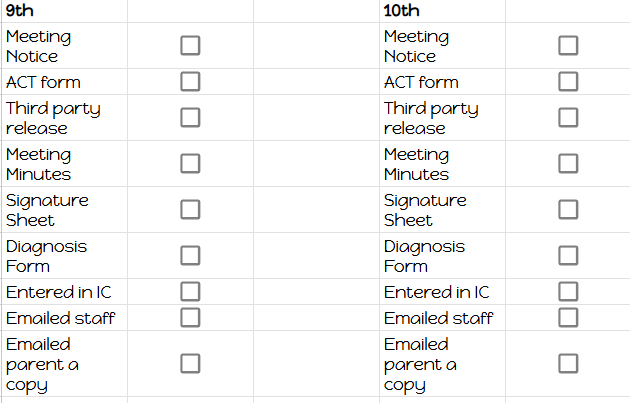Check the 9th grade Signature Sheet box
The height and width of the screenshot is (403, 630).
point(190,209)
